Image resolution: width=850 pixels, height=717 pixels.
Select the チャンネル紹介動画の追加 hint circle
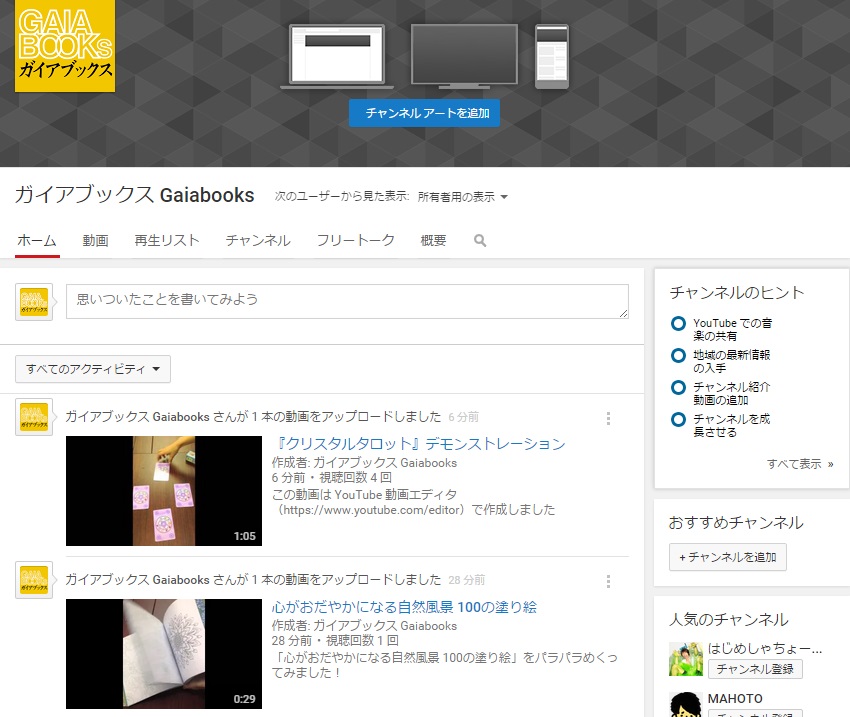click(x=678, y=387)
